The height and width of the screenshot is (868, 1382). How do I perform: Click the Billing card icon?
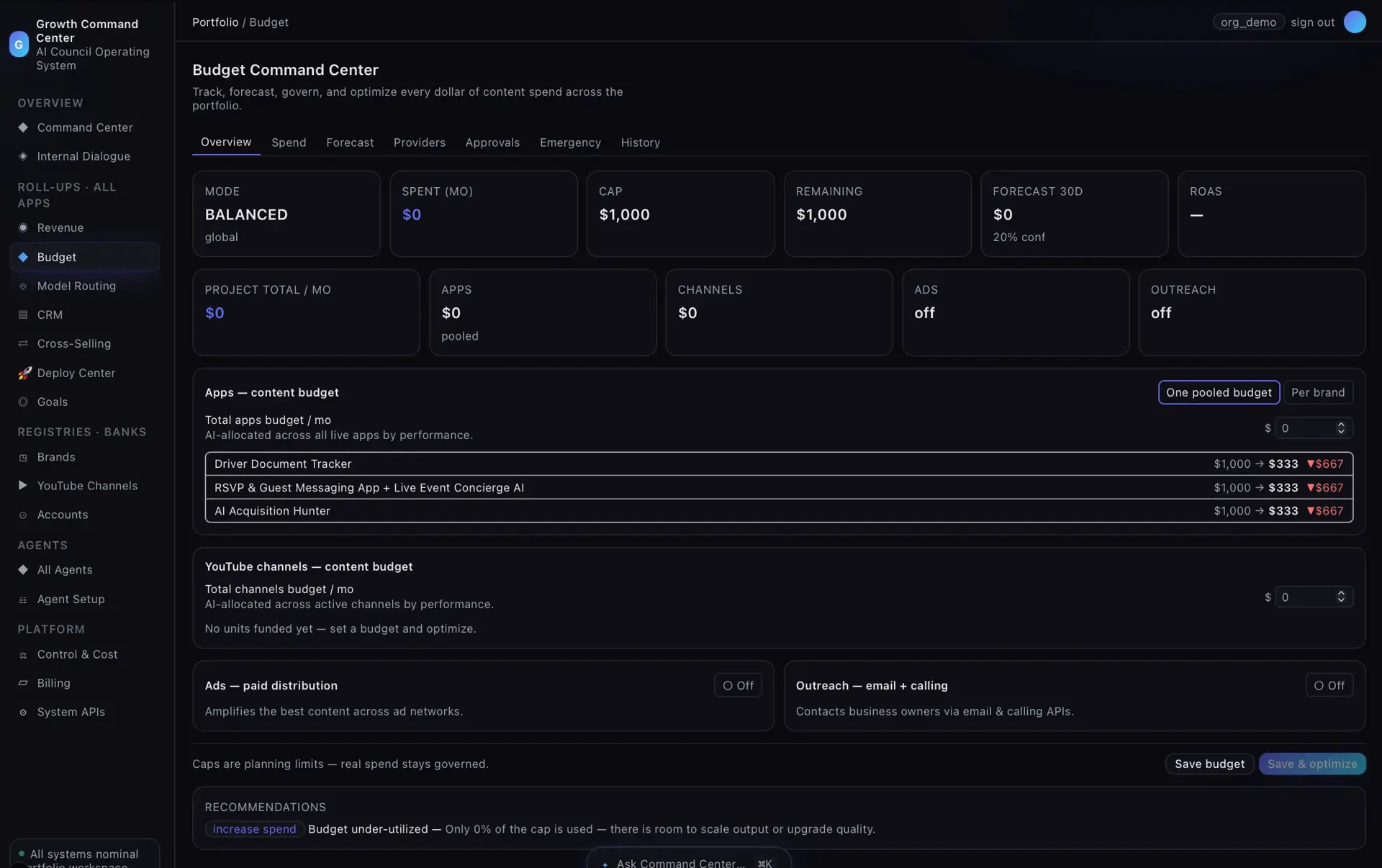tap(23, 683)
